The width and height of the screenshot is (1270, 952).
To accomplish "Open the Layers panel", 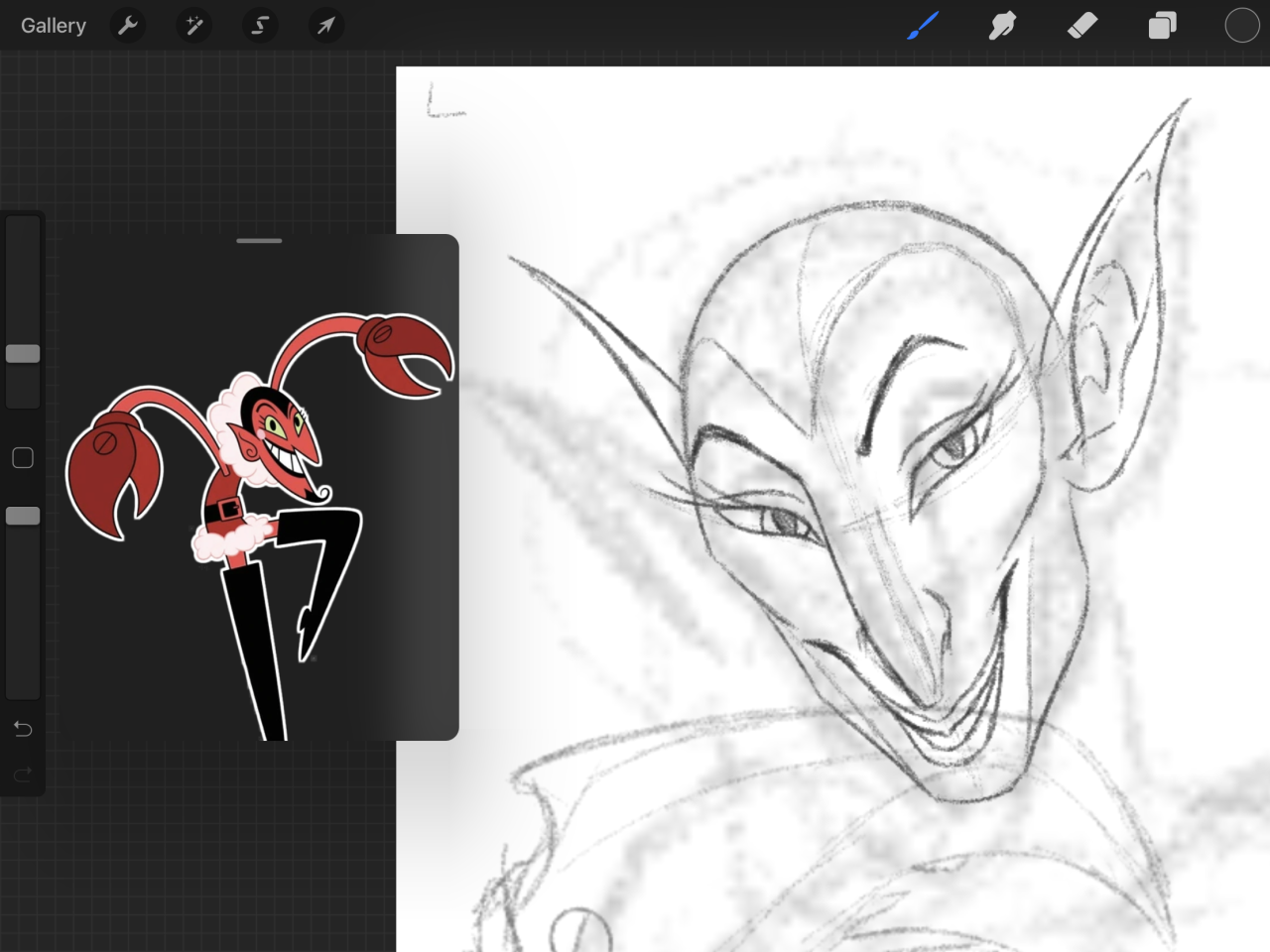I will coord(1162,26).
